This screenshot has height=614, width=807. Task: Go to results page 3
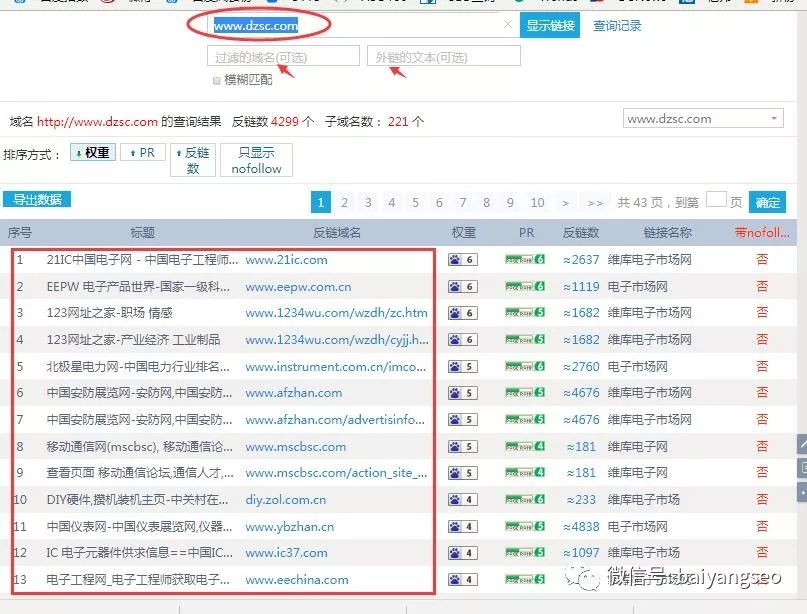pyautogui.click(x=368, y=202)
